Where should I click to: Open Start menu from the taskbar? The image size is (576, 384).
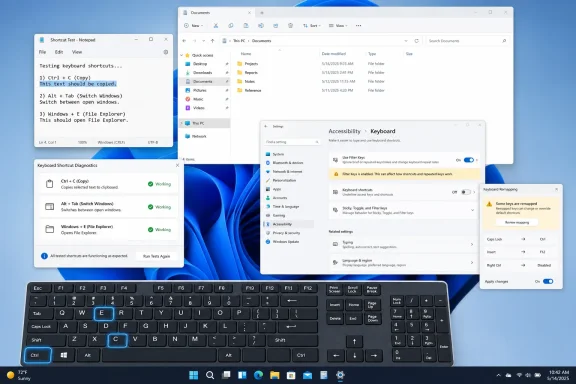[194, 375]
